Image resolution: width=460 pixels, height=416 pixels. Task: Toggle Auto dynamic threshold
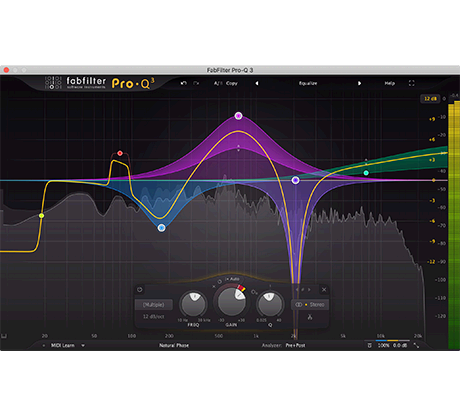233,279
